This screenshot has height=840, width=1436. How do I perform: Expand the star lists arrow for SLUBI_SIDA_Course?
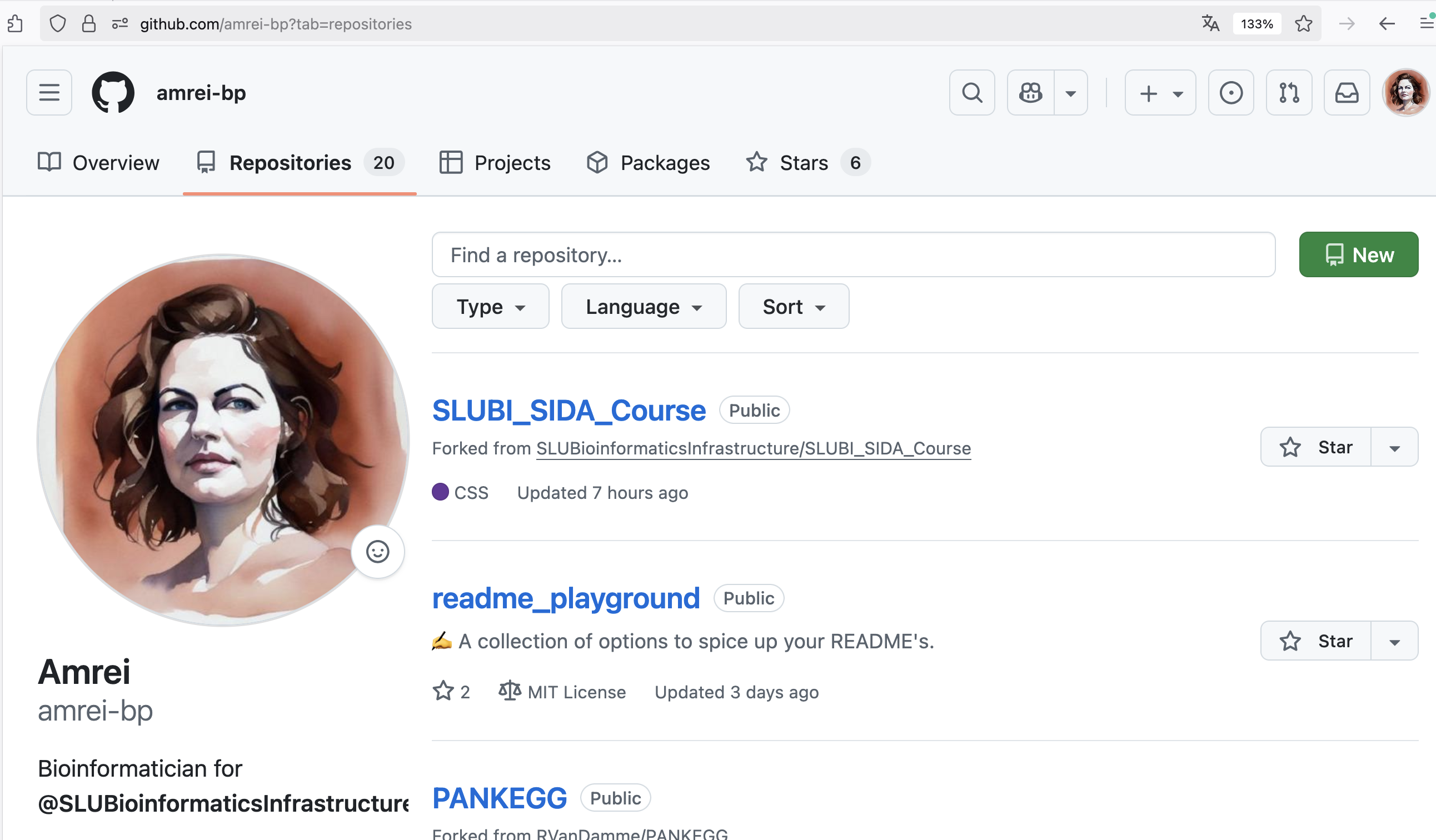point(1394,447)
